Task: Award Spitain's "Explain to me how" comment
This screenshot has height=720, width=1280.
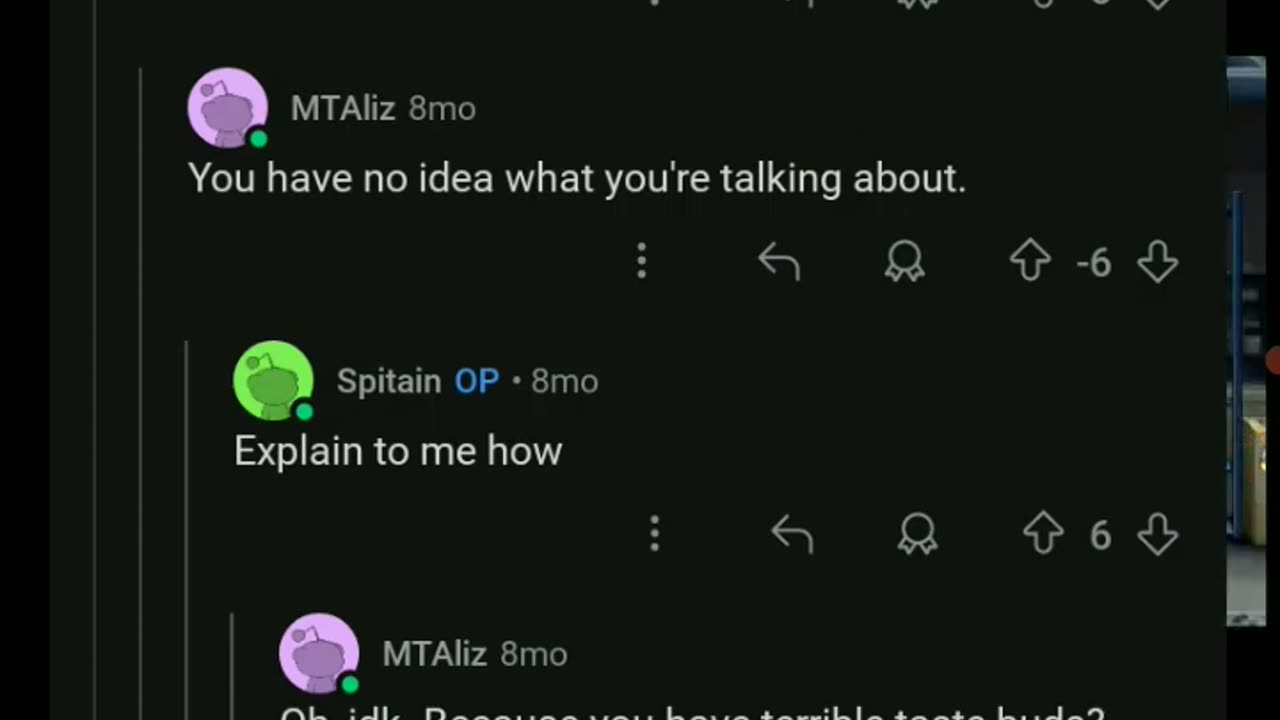Action: pos(917,535)
